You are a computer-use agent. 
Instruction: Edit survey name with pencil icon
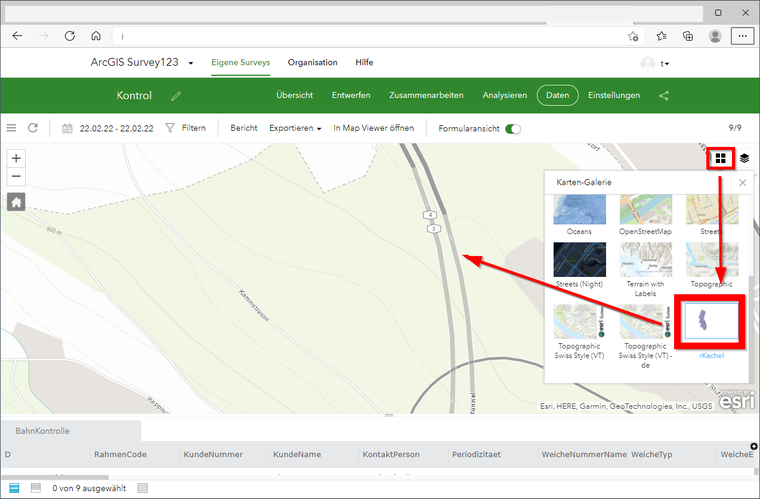(176, 96)
